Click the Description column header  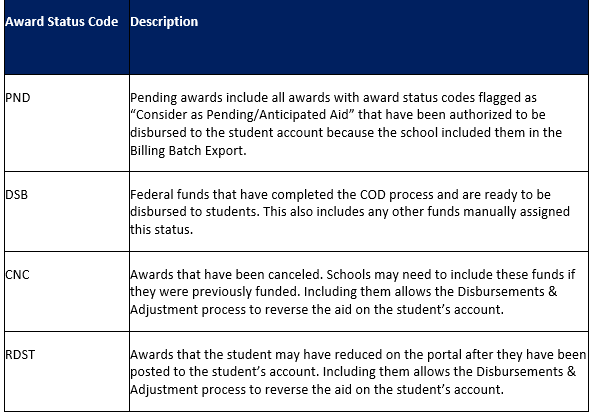164,22
